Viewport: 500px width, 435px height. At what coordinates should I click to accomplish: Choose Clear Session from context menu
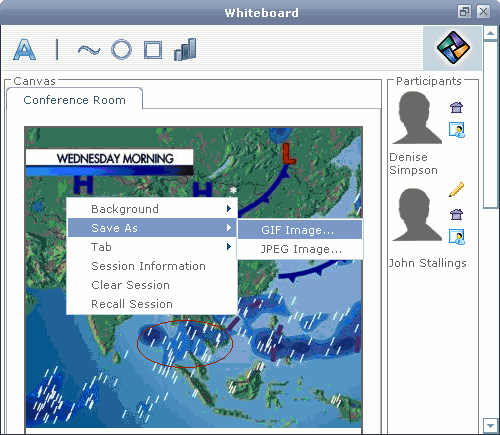(x=153, y=285)
